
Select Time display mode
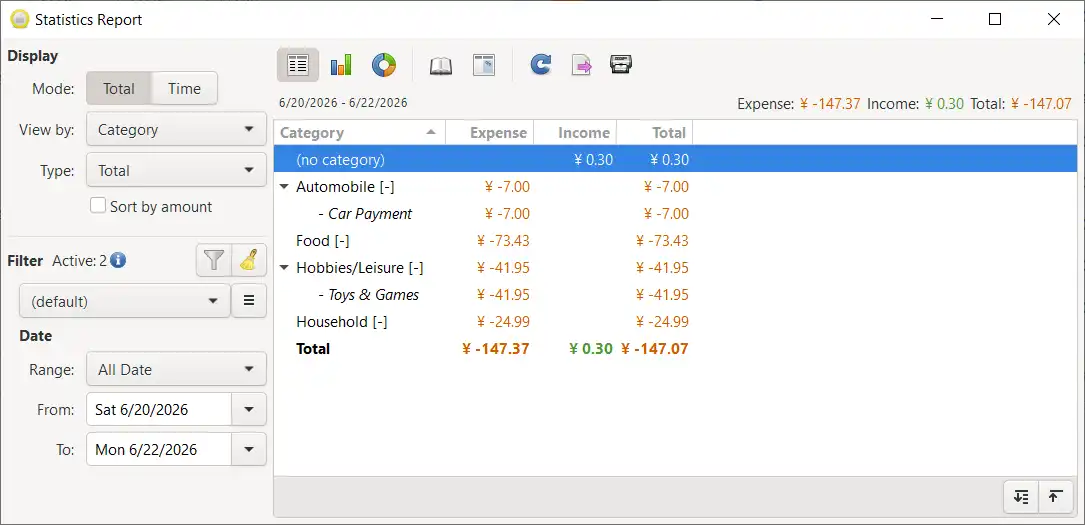(185, 89)
